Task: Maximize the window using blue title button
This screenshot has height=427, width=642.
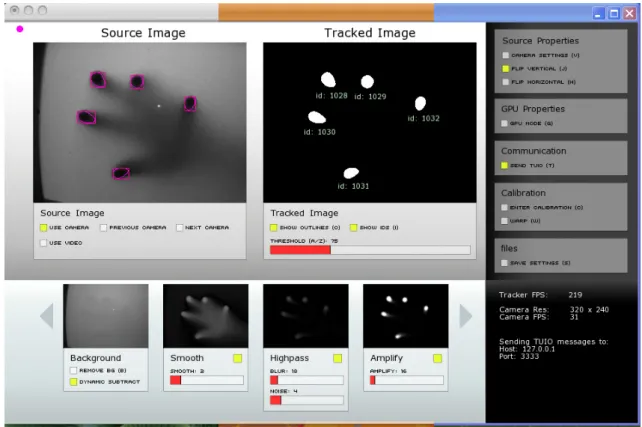Action: (x=614, y=14)
